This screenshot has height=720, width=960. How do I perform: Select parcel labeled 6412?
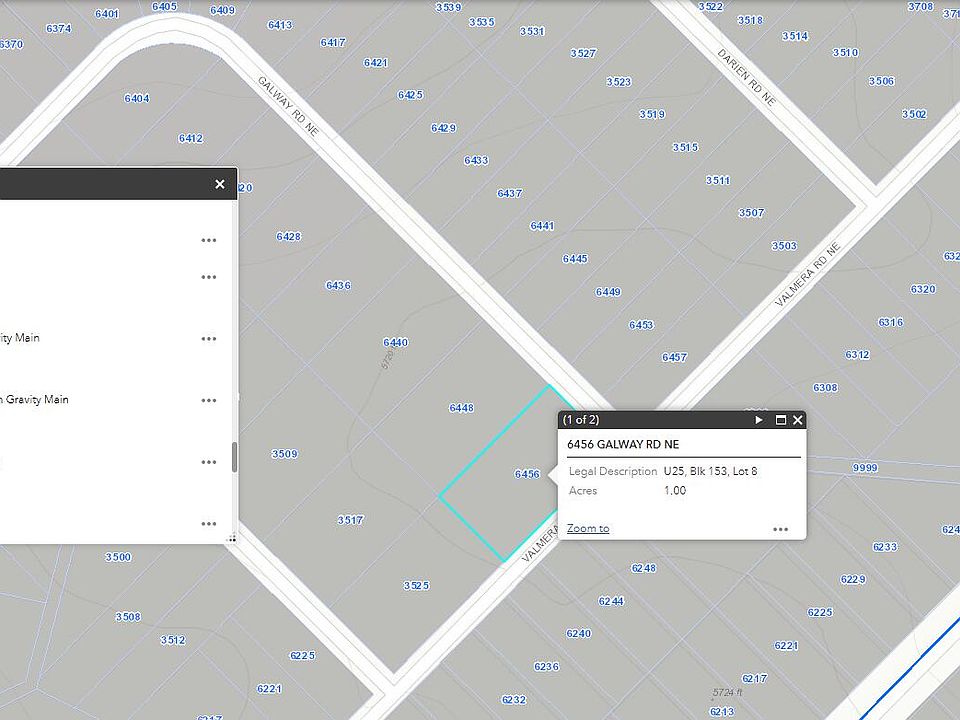(x=190, y=138)
